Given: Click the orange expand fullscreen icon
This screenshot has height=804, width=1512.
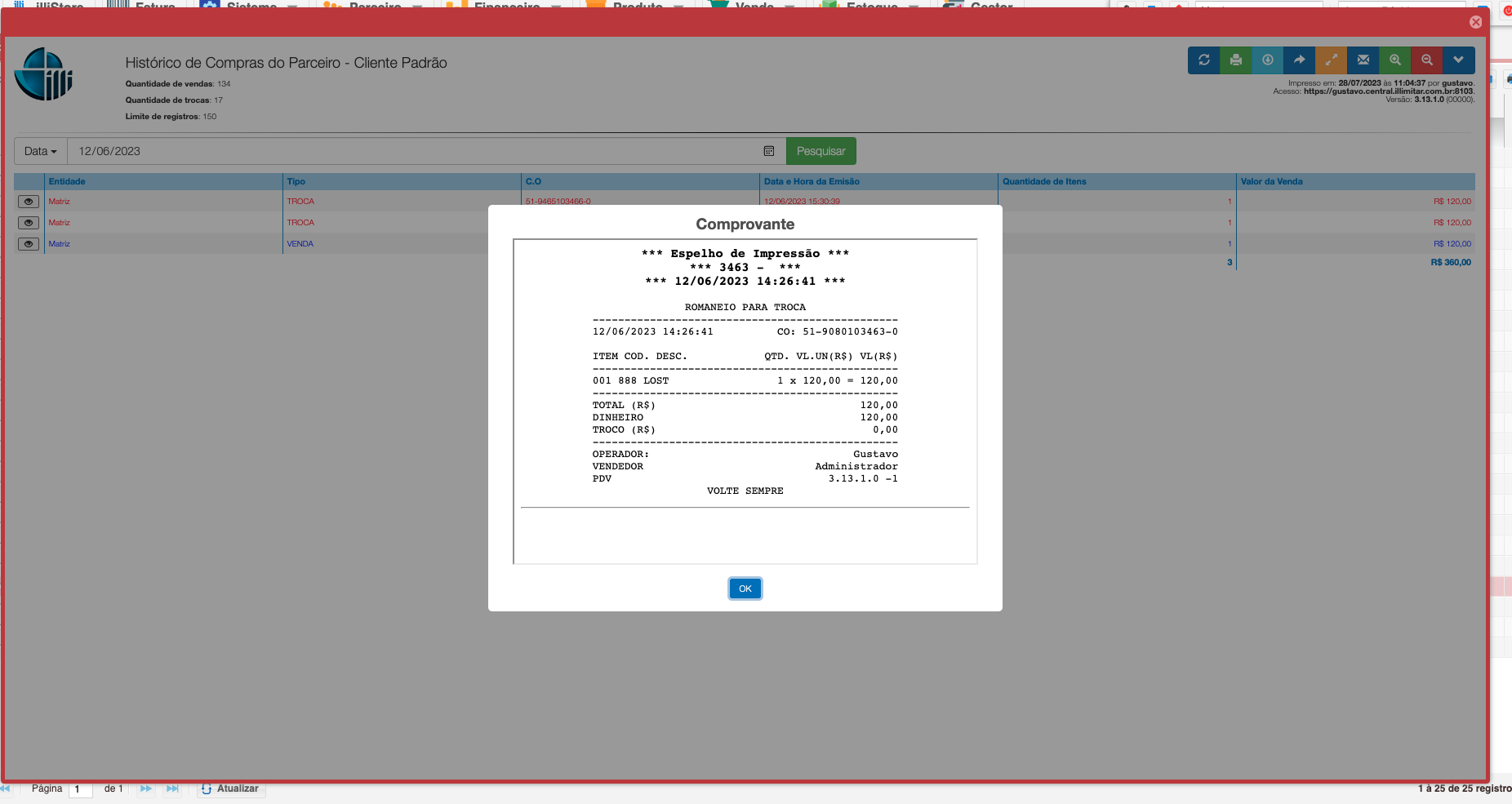Looking at the screenshot, I should (1331, 60).
